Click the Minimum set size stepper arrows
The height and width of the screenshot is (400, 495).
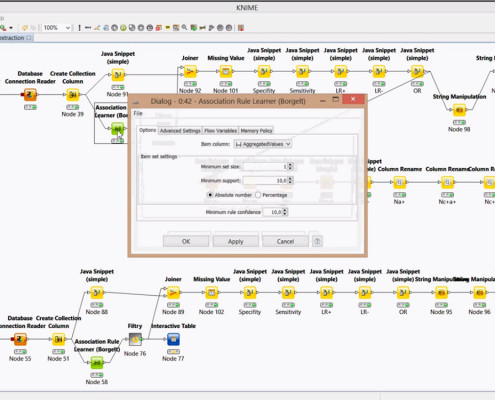point(290,166)
